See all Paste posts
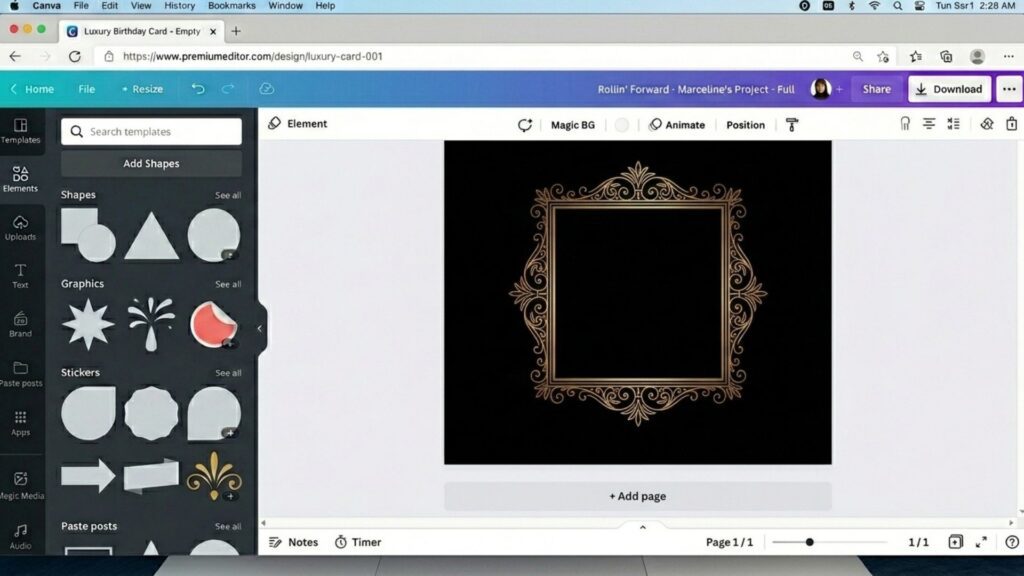The height and width of the screenshot is (576, 1024). [x=228, y=526]
